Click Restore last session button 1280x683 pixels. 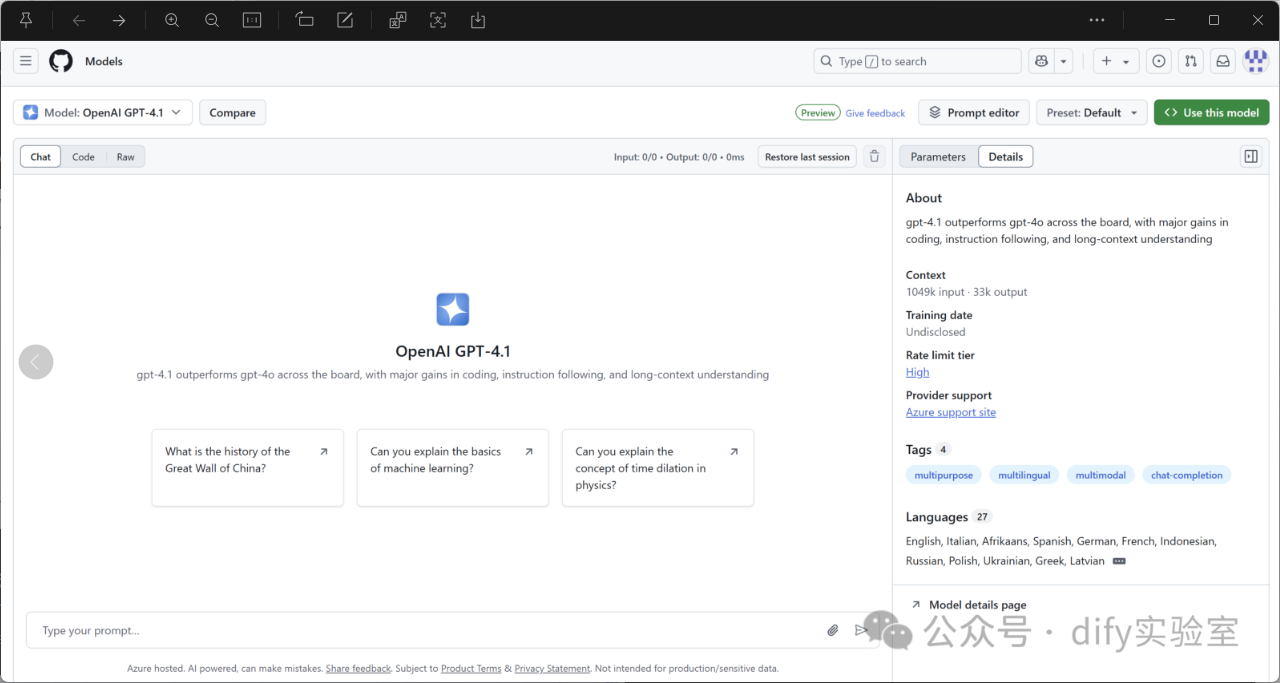(x=807, y=157)
